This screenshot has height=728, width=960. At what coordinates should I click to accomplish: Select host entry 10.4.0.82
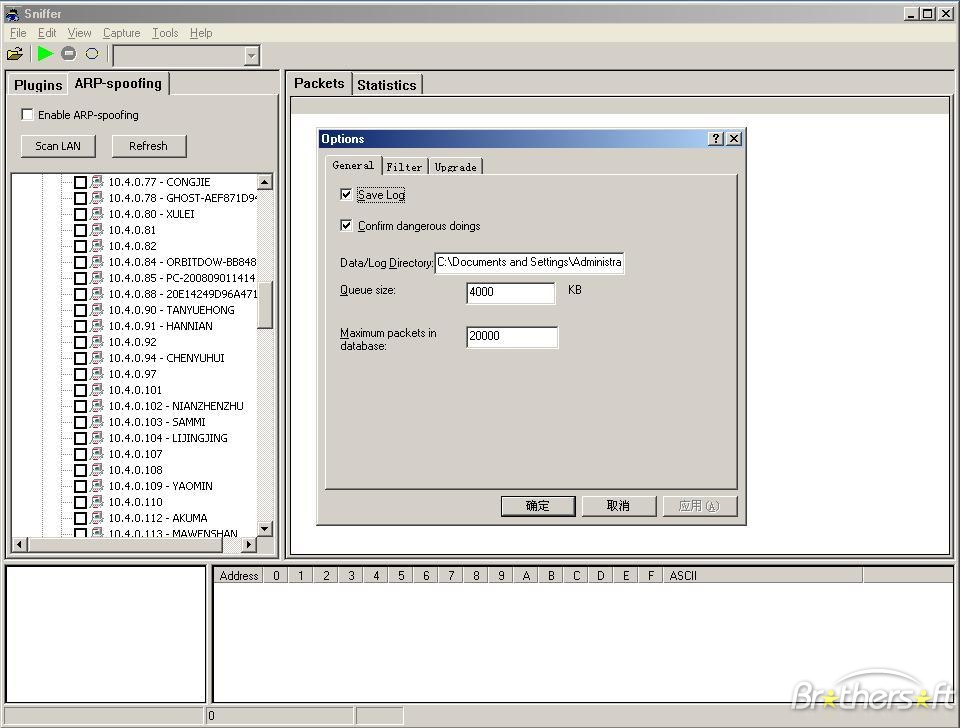tap(132, 246)
